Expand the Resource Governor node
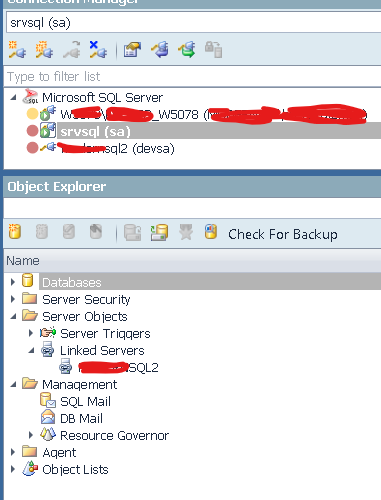 [x=31, y=435]
